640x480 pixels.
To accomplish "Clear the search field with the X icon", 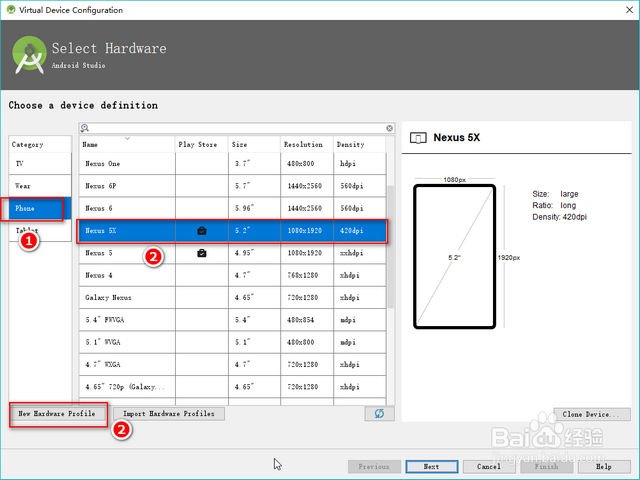I will click(389, 128).
